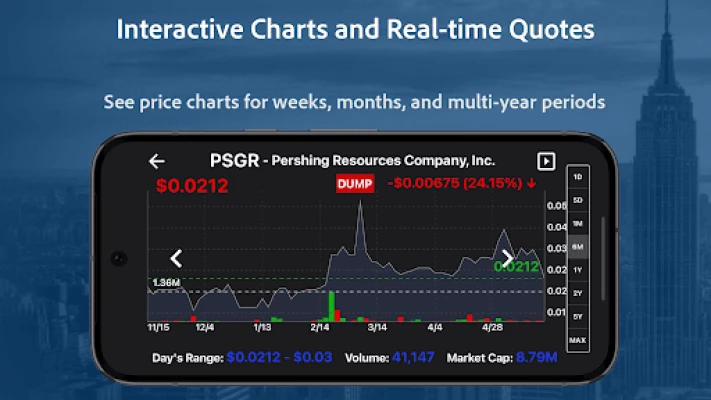Tap the tall green volume bar
This screenshot has height=400, width=711.
tap(330, 306)
